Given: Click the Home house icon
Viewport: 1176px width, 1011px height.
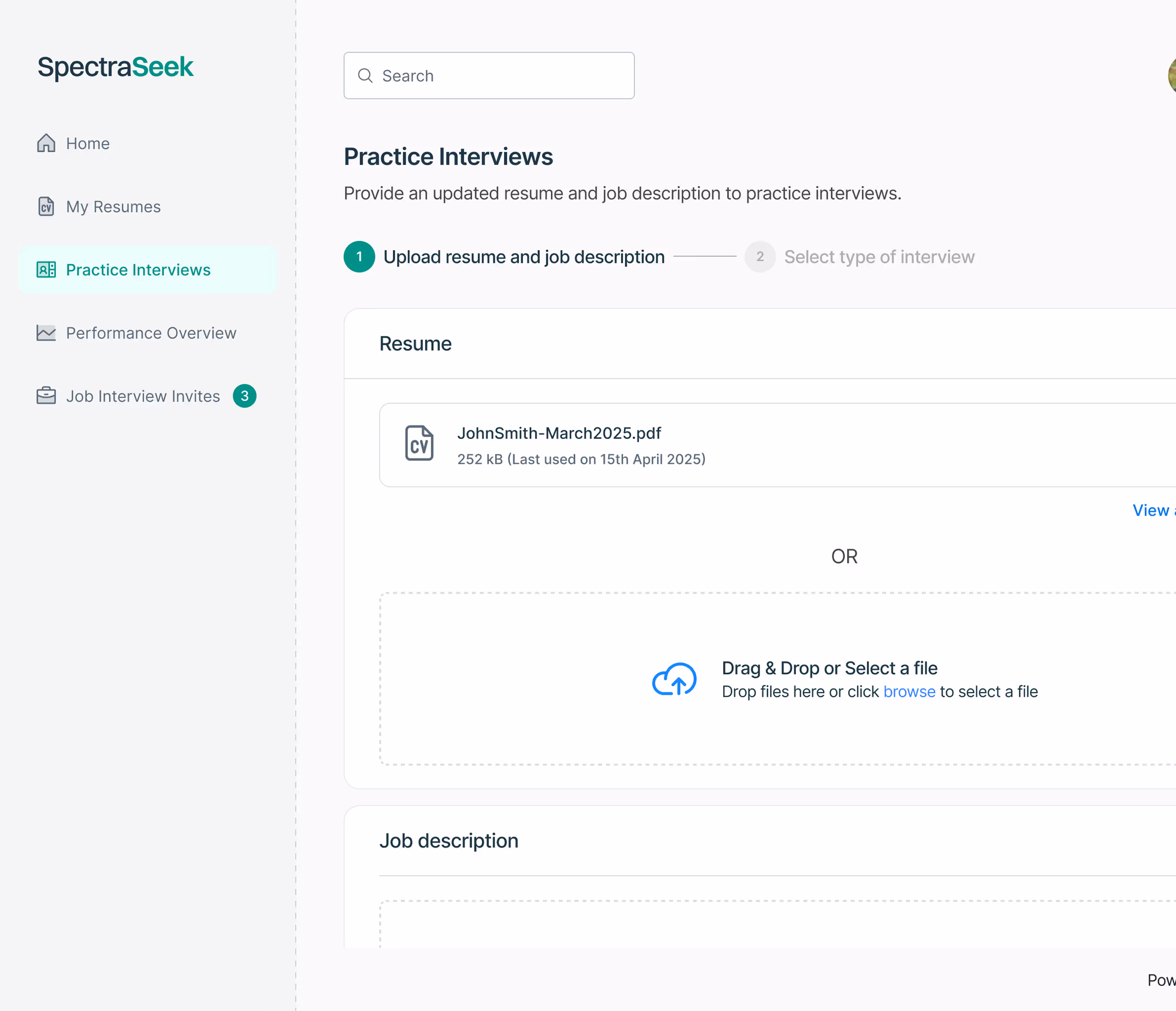Looking at the screenshot, I should [x=46, y=143].
